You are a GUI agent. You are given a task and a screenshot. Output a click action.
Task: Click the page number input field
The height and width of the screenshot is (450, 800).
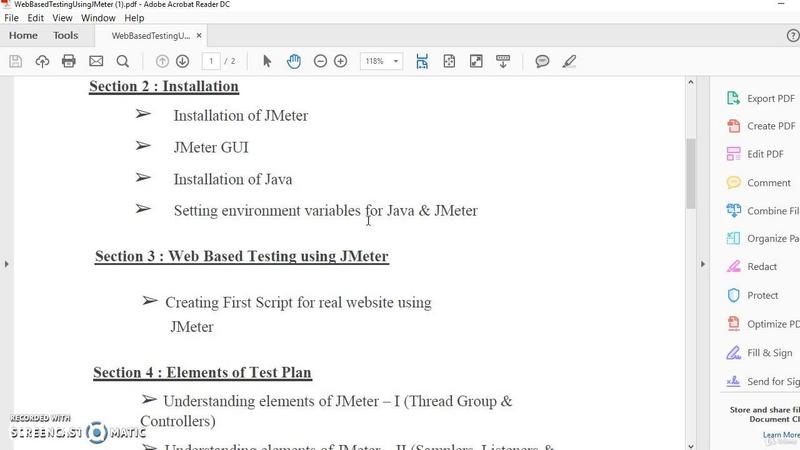[x=211, y=61]
